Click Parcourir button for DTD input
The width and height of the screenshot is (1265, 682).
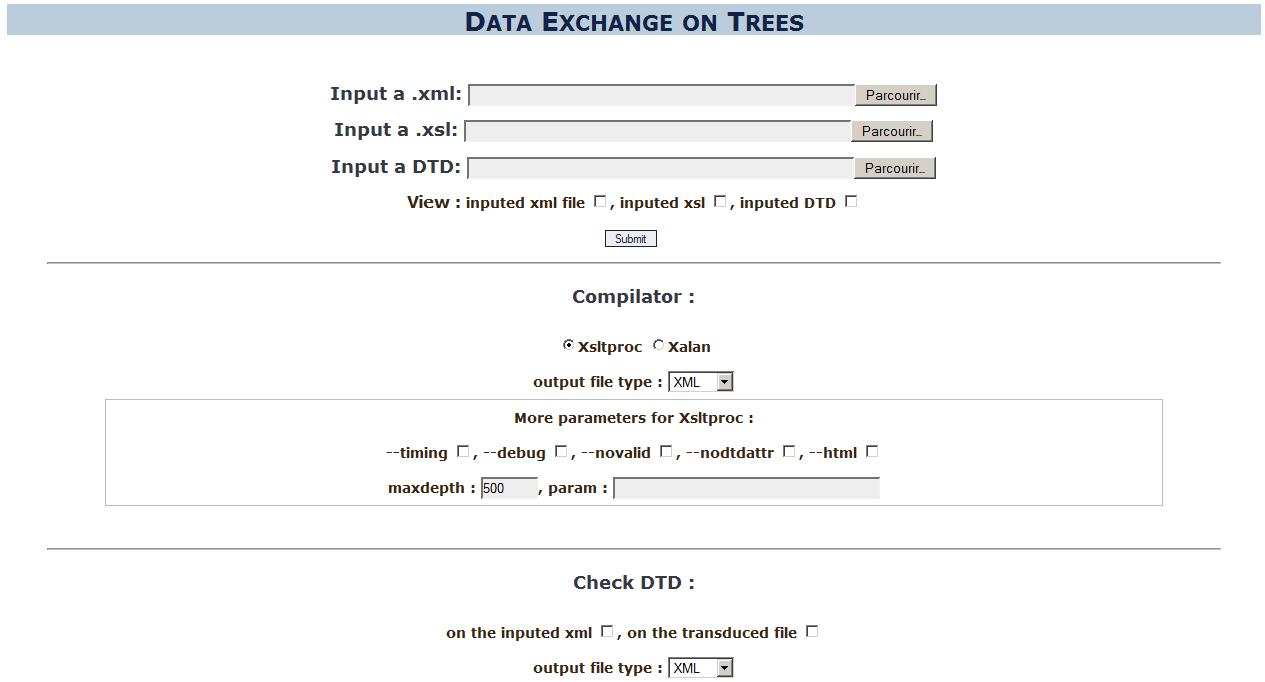[x=896, y=168]
